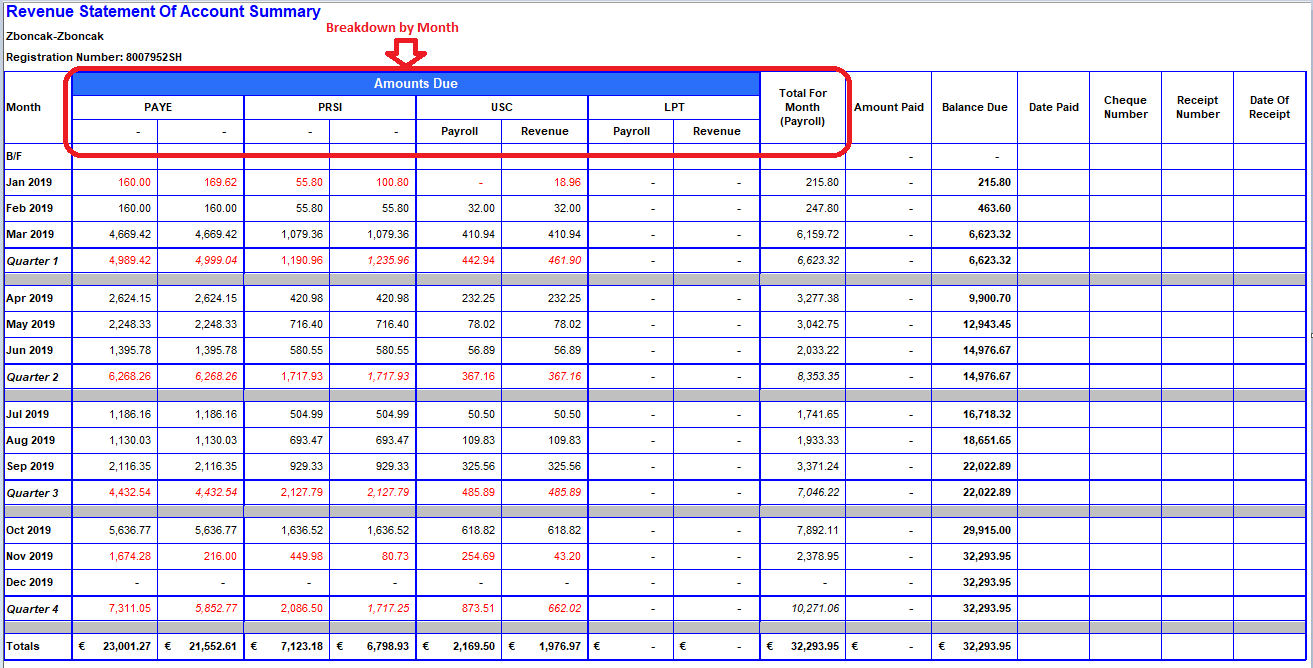Click the 'Sep 2019' row label
The width and height of the screenshot is (1313, 668).
30,466
